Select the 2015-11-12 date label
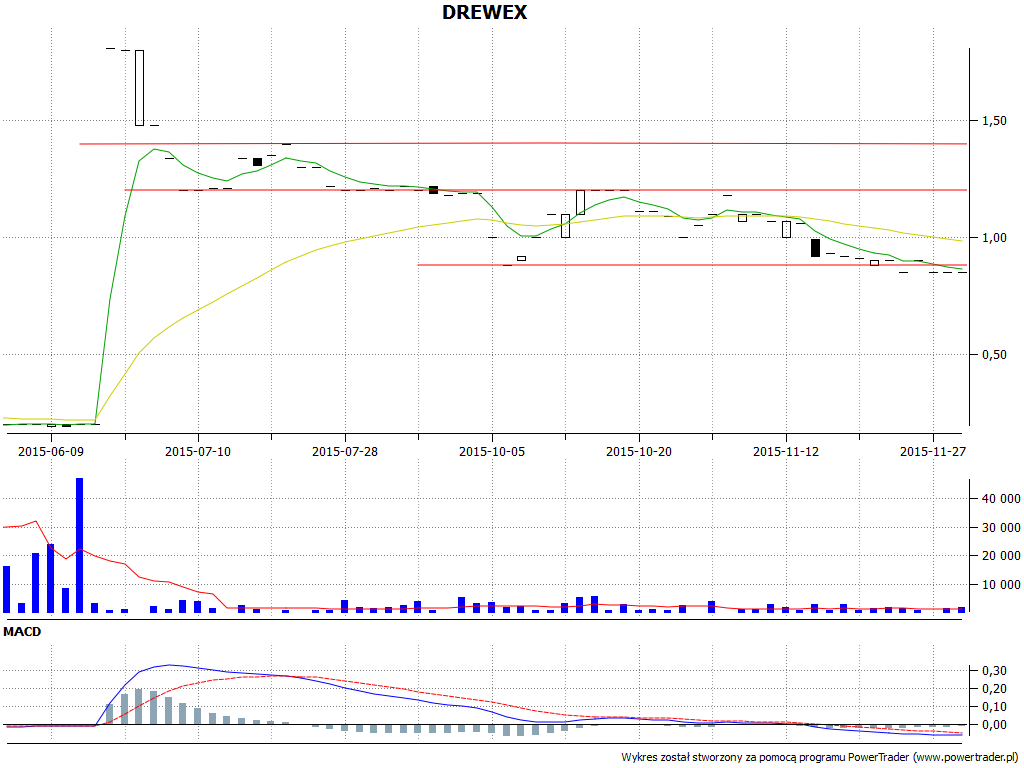This screenshot has width=1024, height=768. pyautogui.click(x=786, y=451)
